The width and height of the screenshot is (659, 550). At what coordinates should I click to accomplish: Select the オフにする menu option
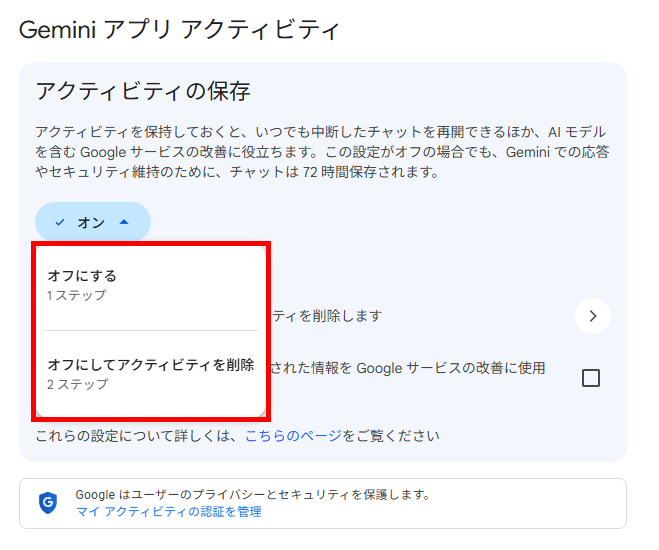click(150, 286)
